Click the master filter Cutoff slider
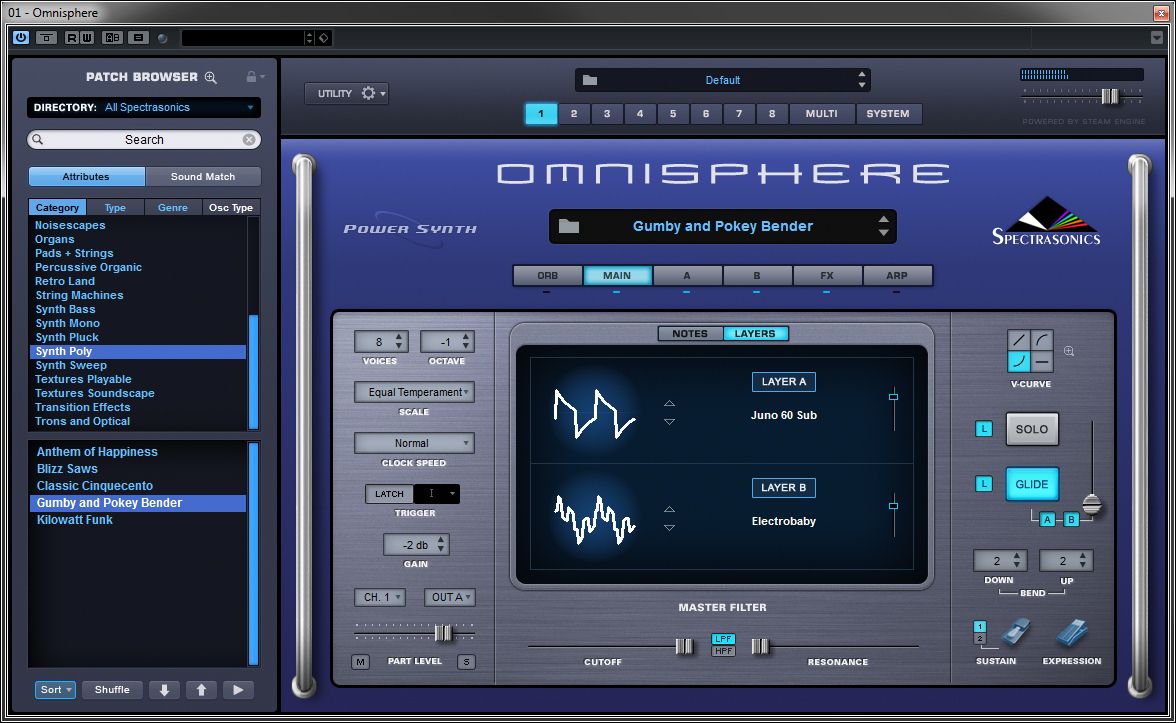This screenshot has width=1176, height=723. [x=684, y=646]
